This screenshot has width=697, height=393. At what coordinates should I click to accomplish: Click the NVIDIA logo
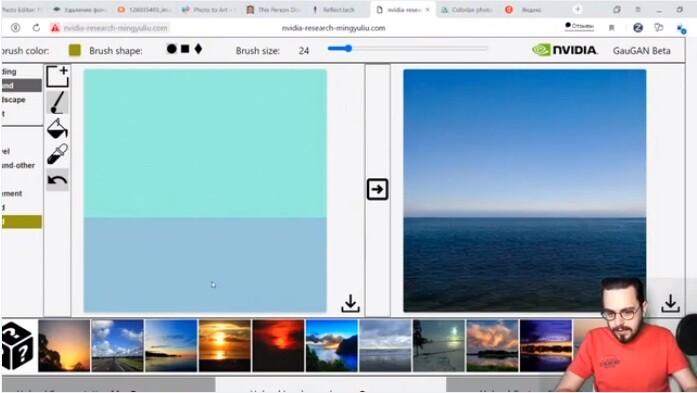pos(565,50)
